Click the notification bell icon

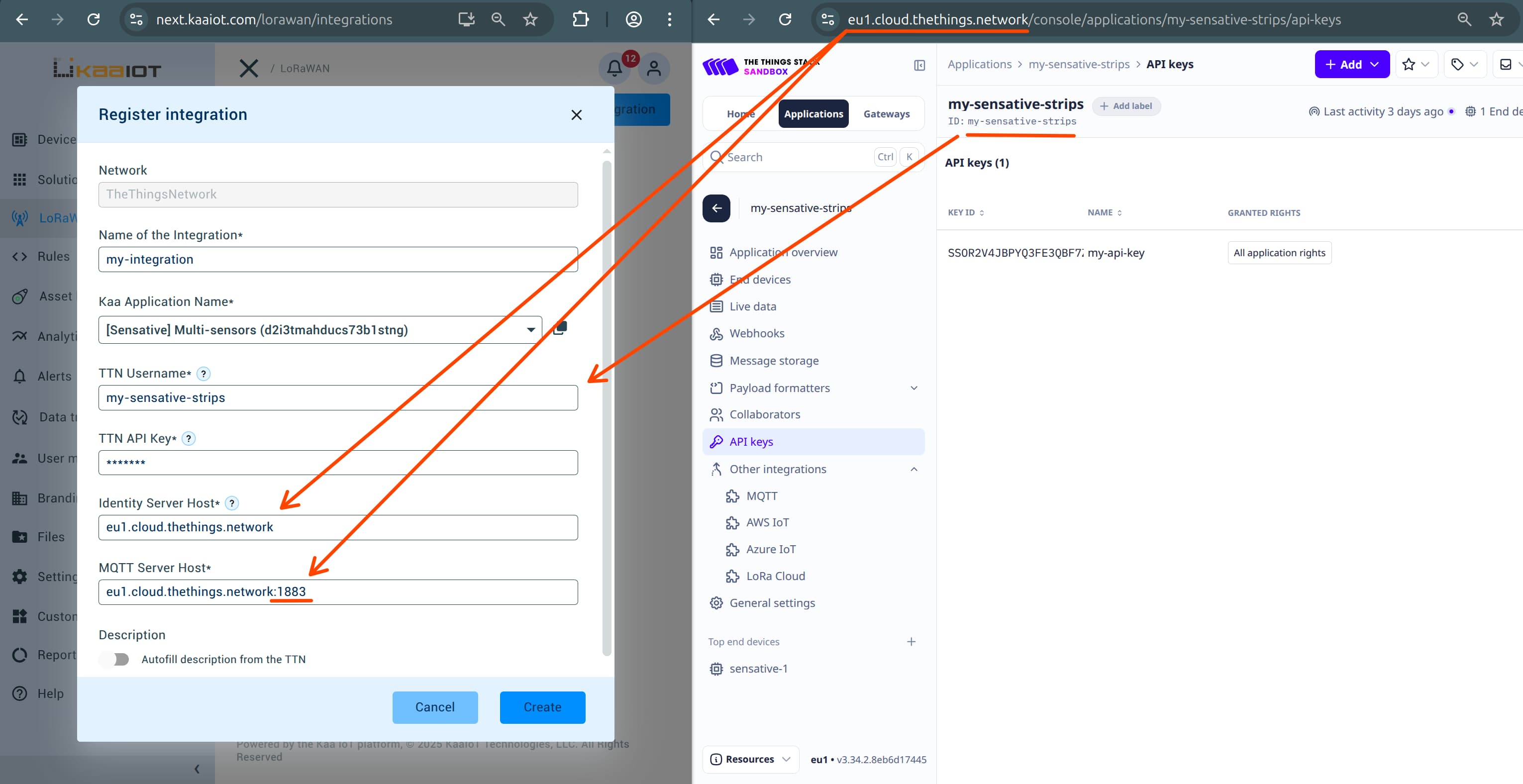614,68
